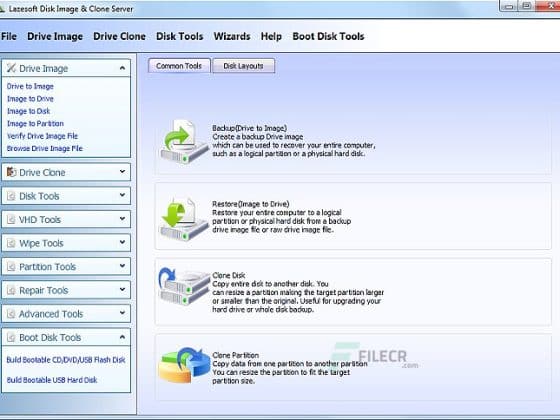
Task: Open the Help menu
Action: [x=271, y=36]
